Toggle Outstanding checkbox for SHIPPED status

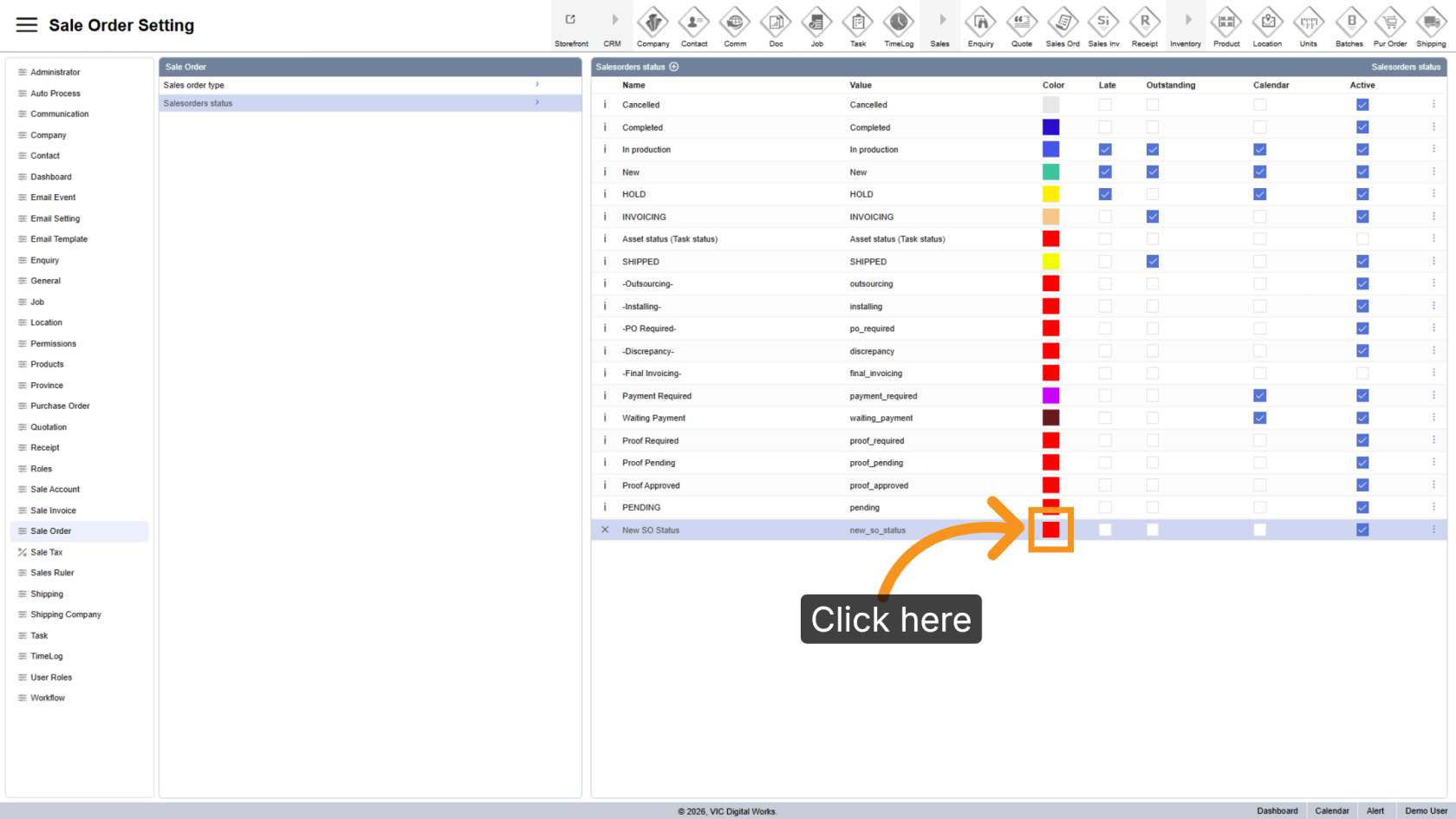click(x=1153, y=261)
